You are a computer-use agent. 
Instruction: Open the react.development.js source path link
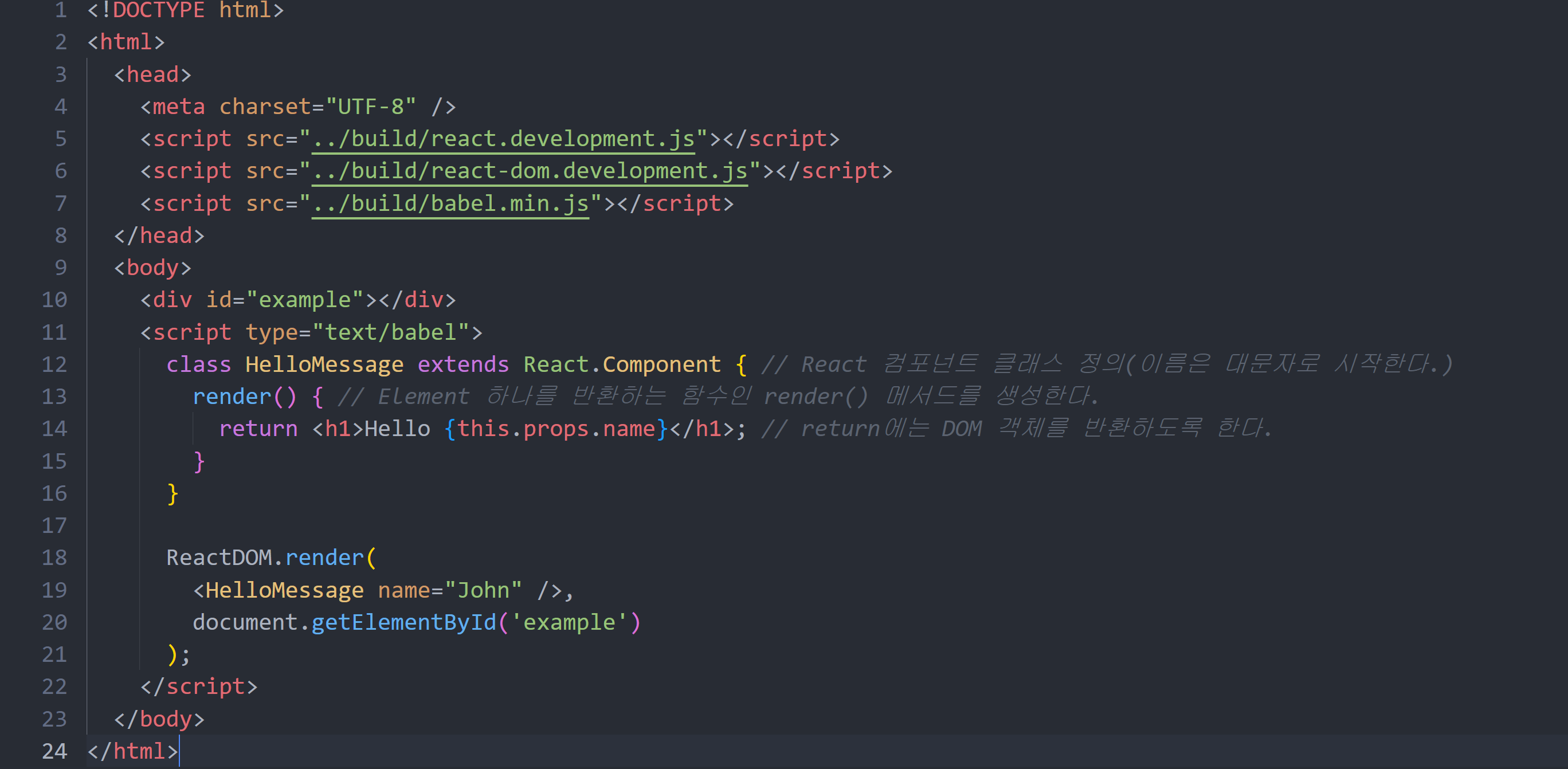(x=503, y=139)
